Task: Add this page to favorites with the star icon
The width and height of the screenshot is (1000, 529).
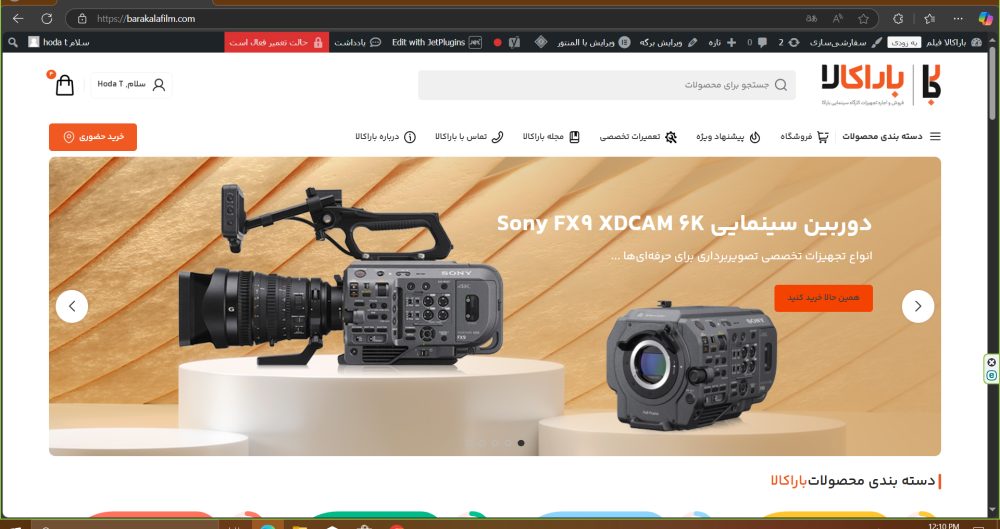Action: coord(864,19)
